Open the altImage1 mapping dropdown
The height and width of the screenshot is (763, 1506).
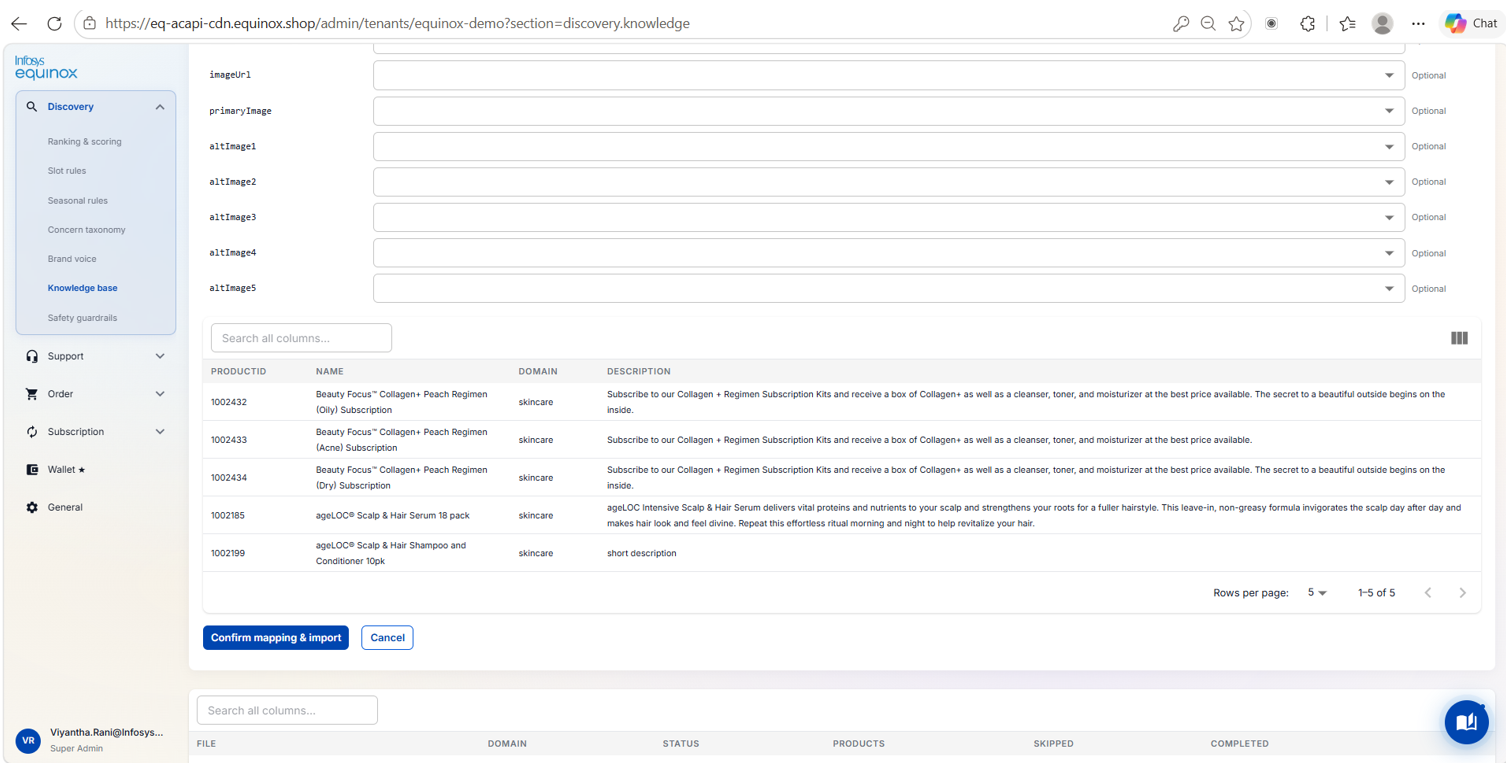pos(888,146)
